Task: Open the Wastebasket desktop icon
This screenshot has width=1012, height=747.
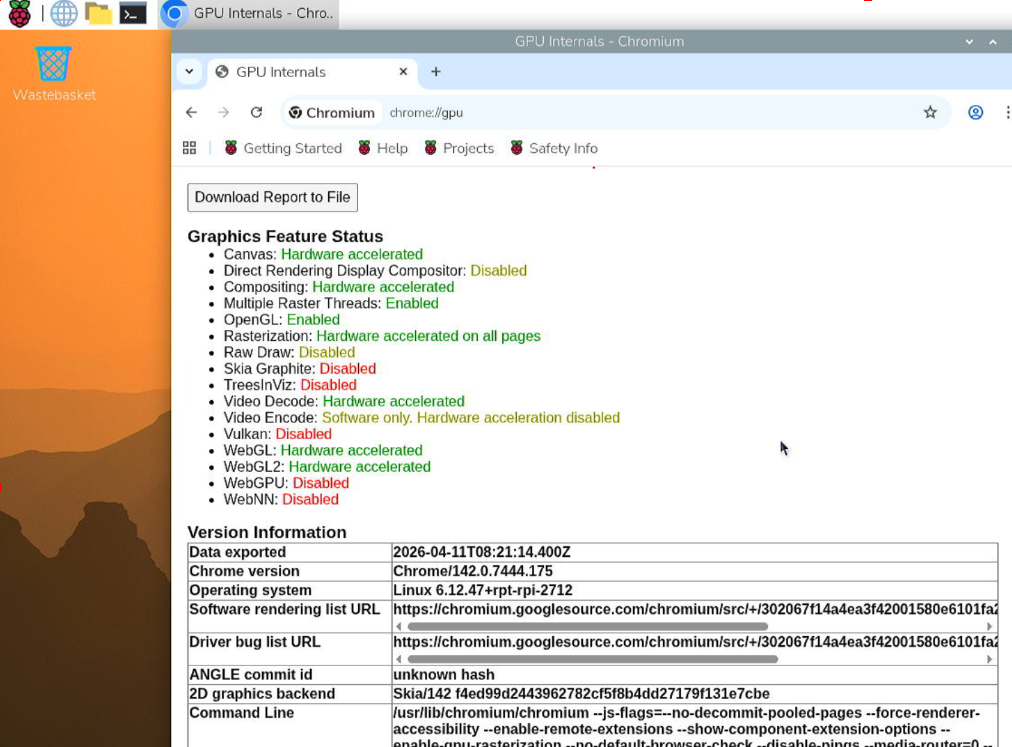Action: point(54,65)
